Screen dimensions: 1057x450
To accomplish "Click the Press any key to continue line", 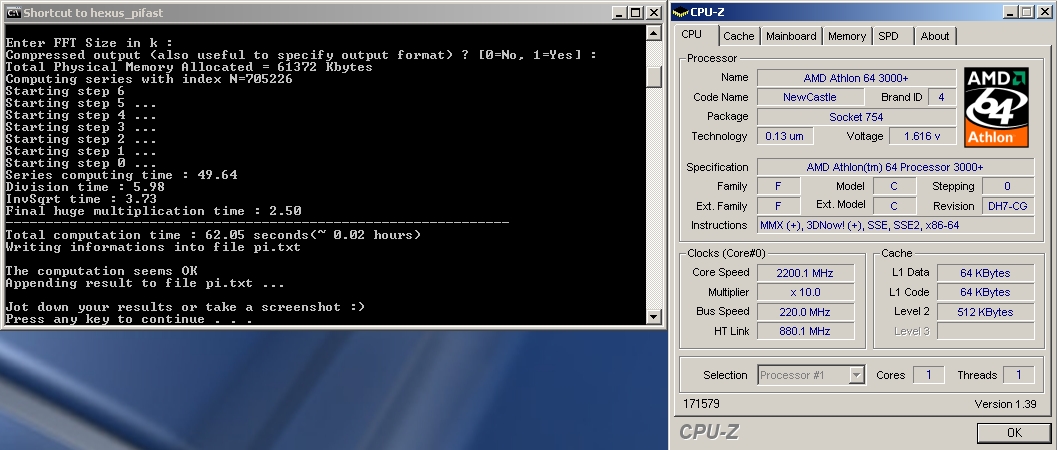I will (129, 319).
